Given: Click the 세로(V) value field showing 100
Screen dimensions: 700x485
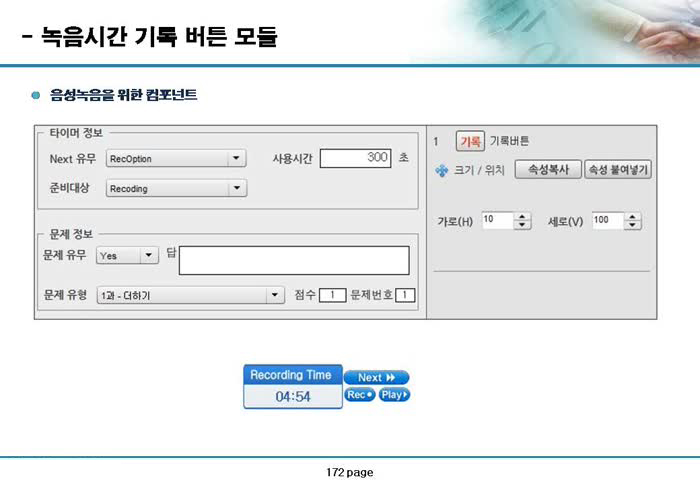Looking at the screenshot, I should 608,220.
